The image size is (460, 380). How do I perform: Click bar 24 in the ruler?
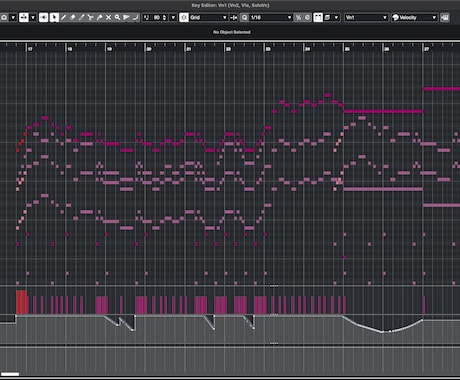308,49
